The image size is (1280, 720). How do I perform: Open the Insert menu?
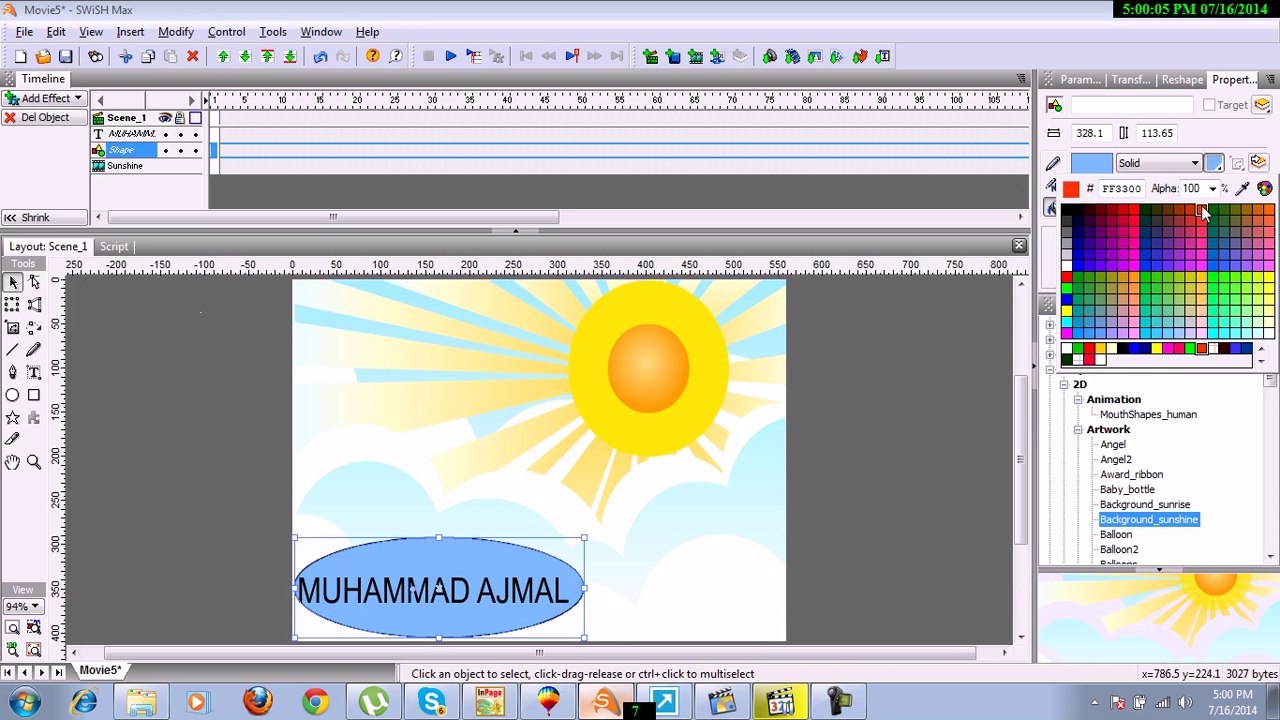130,32
